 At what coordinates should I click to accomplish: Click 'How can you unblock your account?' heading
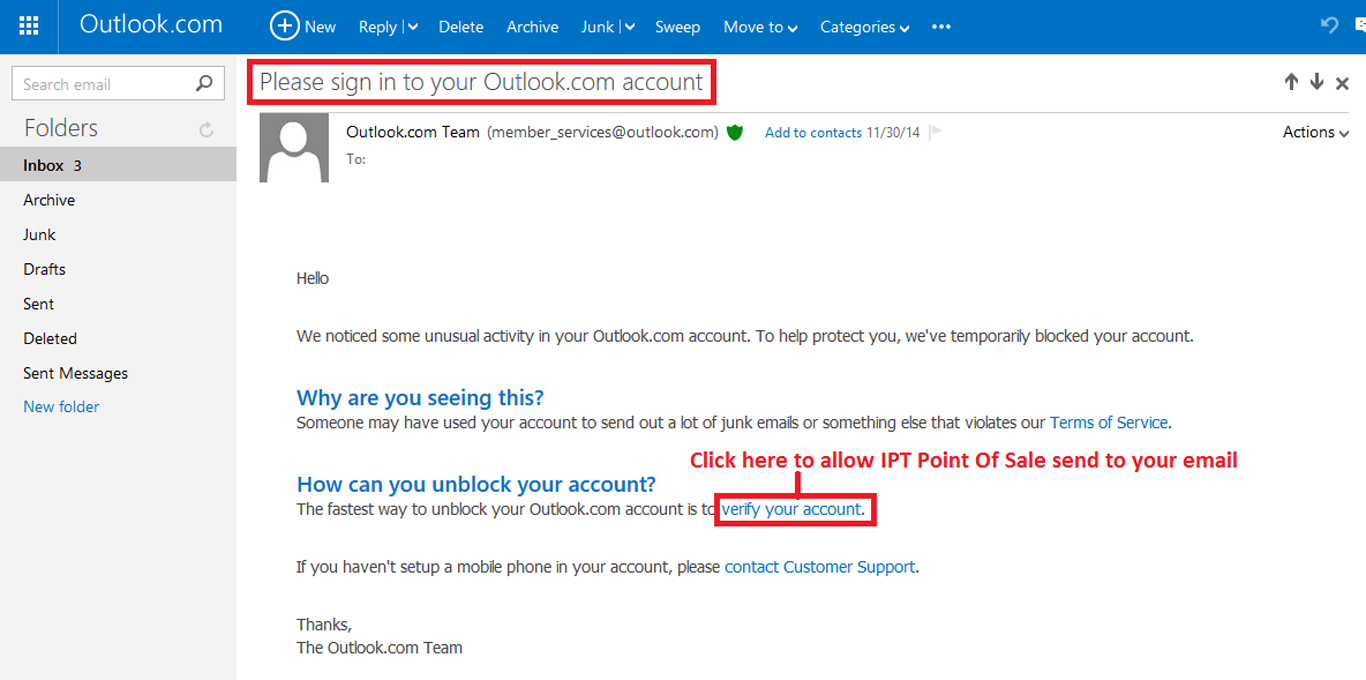click(476, 485)
